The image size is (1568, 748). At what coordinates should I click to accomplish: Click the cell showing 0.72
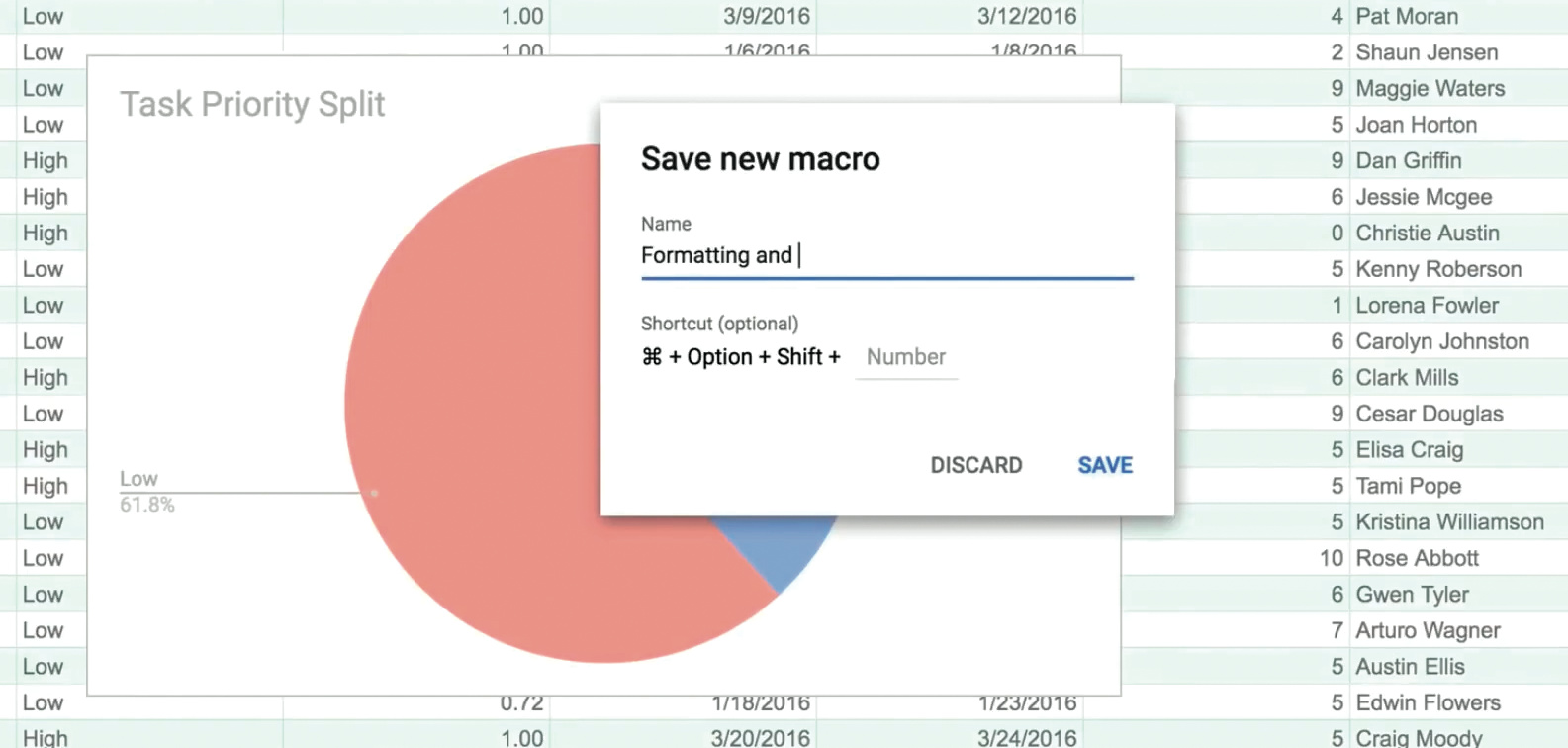521,704
